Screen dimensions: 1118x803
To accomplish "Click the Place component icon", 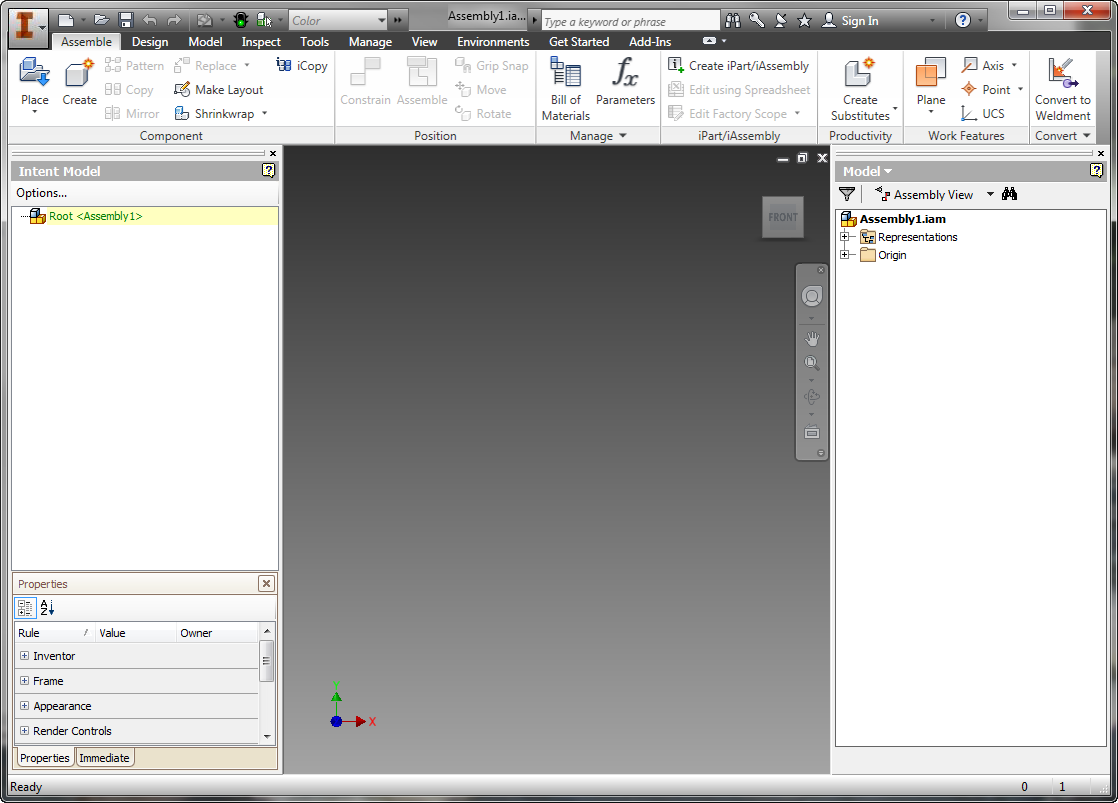I will [34, 72].
